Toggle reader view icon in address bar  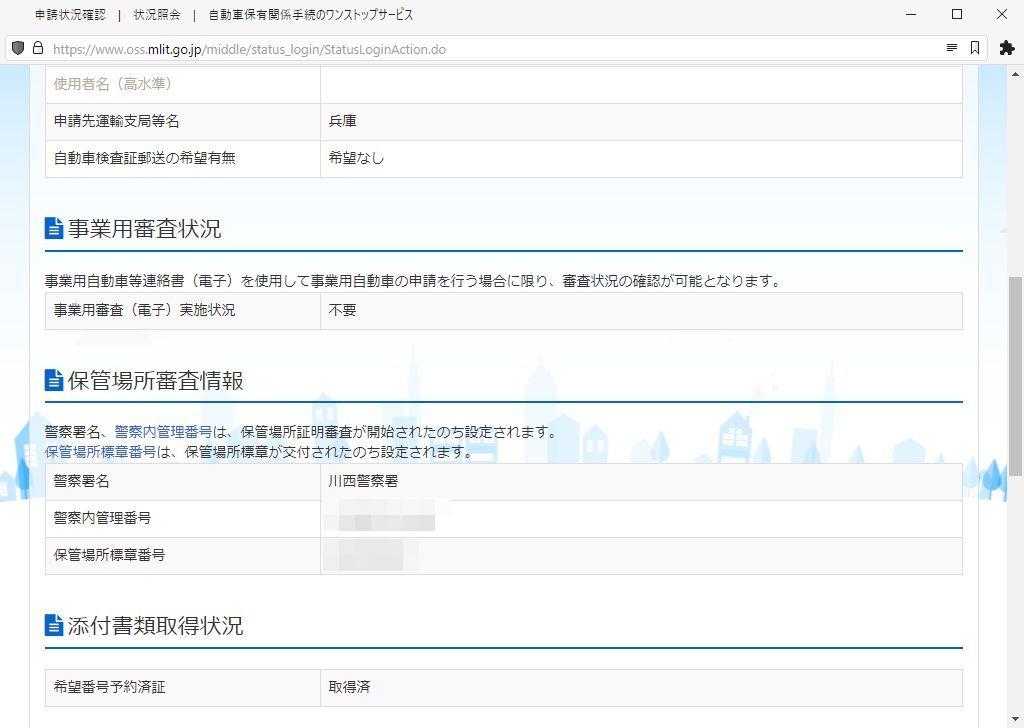(x=952, y=48)
